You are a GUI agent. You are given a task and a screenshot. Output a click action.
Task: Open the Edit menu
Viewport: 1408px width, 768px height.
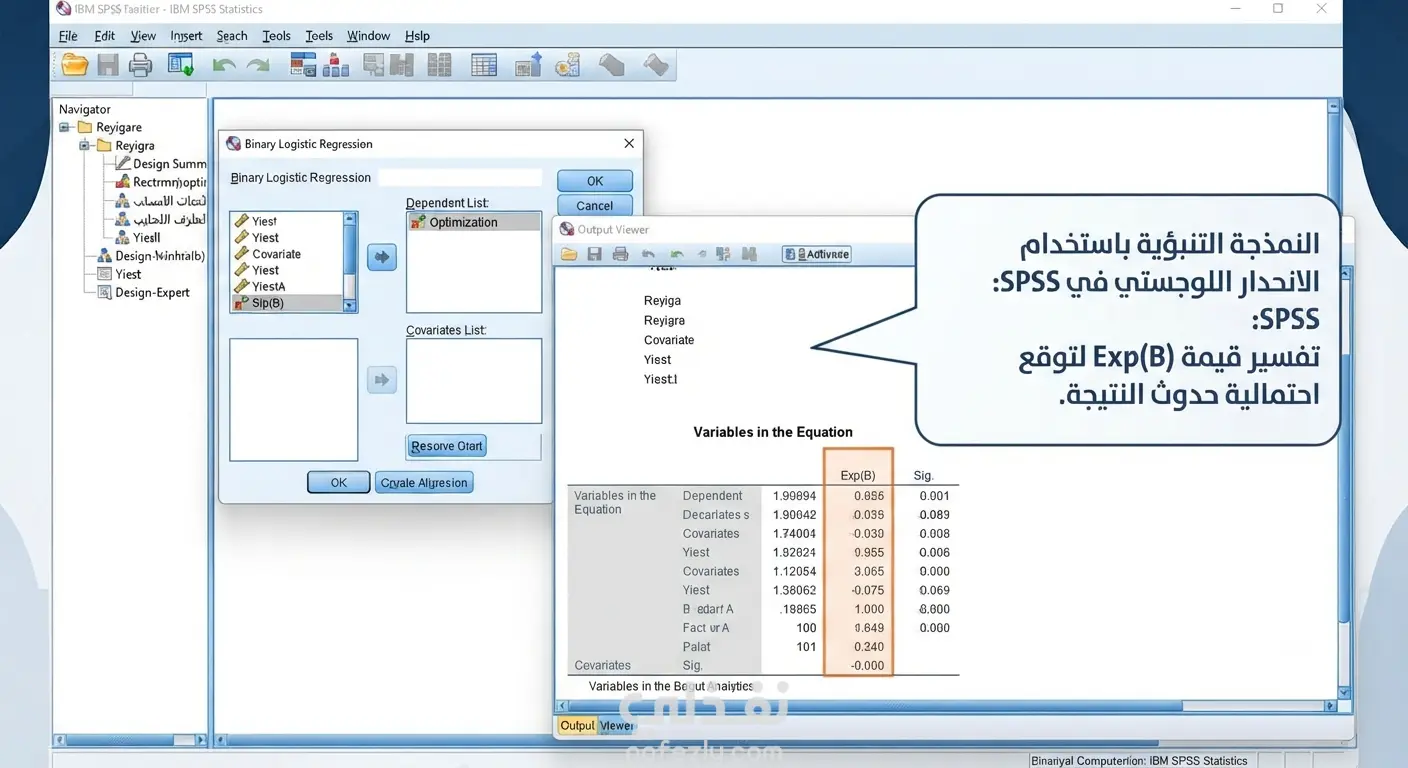click(105, 36)
